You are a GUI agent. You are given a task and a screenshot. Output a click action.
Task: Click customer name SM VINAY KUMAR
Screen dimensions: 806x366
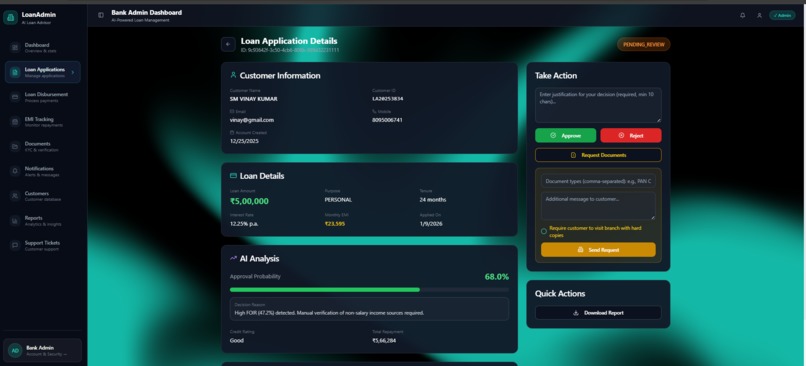pyautogui.click(x=253, y=99)
